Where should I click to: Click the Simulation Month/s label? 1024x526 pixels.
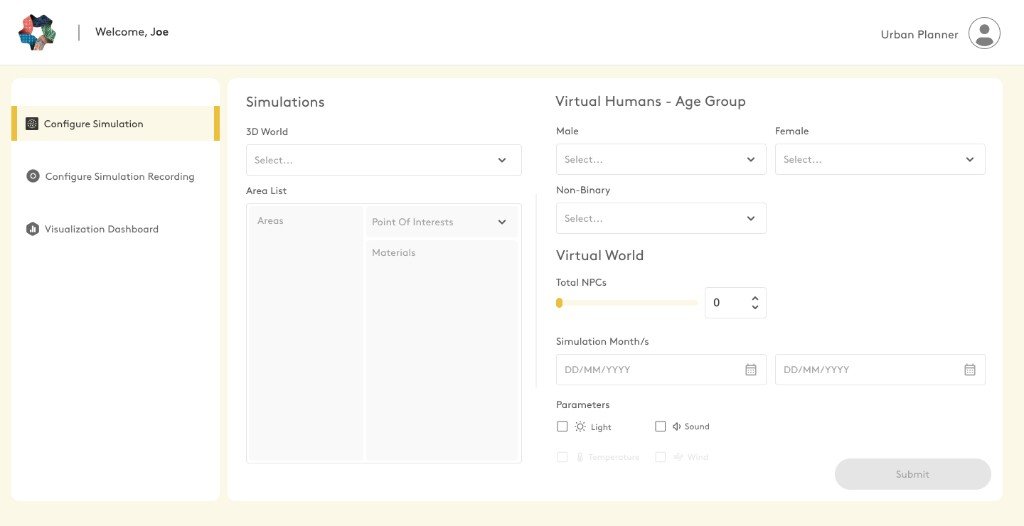(x=602, y=342)
